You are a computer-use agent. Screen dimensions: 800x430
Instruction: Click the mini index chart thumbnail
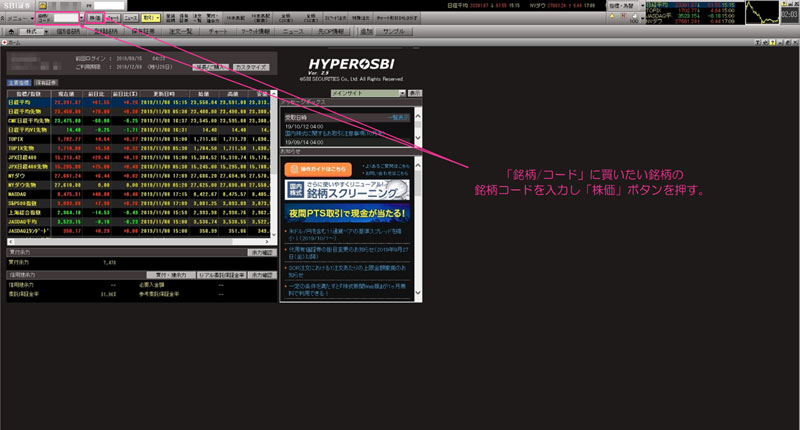pyautogui.click(x=762, y=13)
